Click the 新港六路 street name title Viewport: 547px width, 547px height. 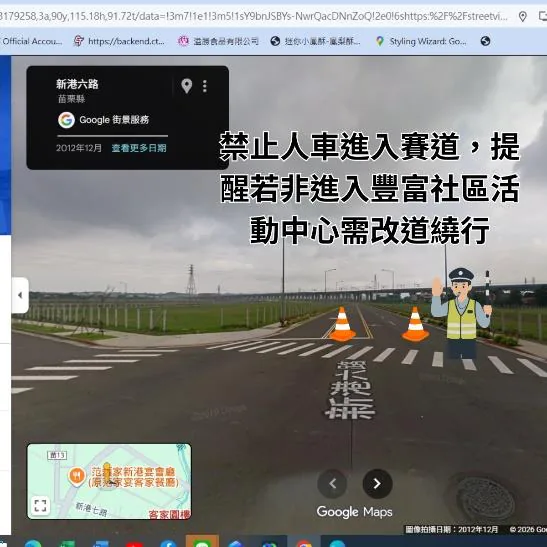click(77, 84)
